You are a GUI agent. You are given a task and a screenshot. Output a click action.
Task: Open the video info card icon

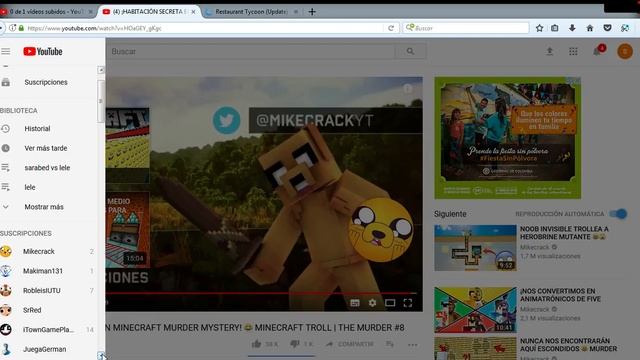coord(407,89)
